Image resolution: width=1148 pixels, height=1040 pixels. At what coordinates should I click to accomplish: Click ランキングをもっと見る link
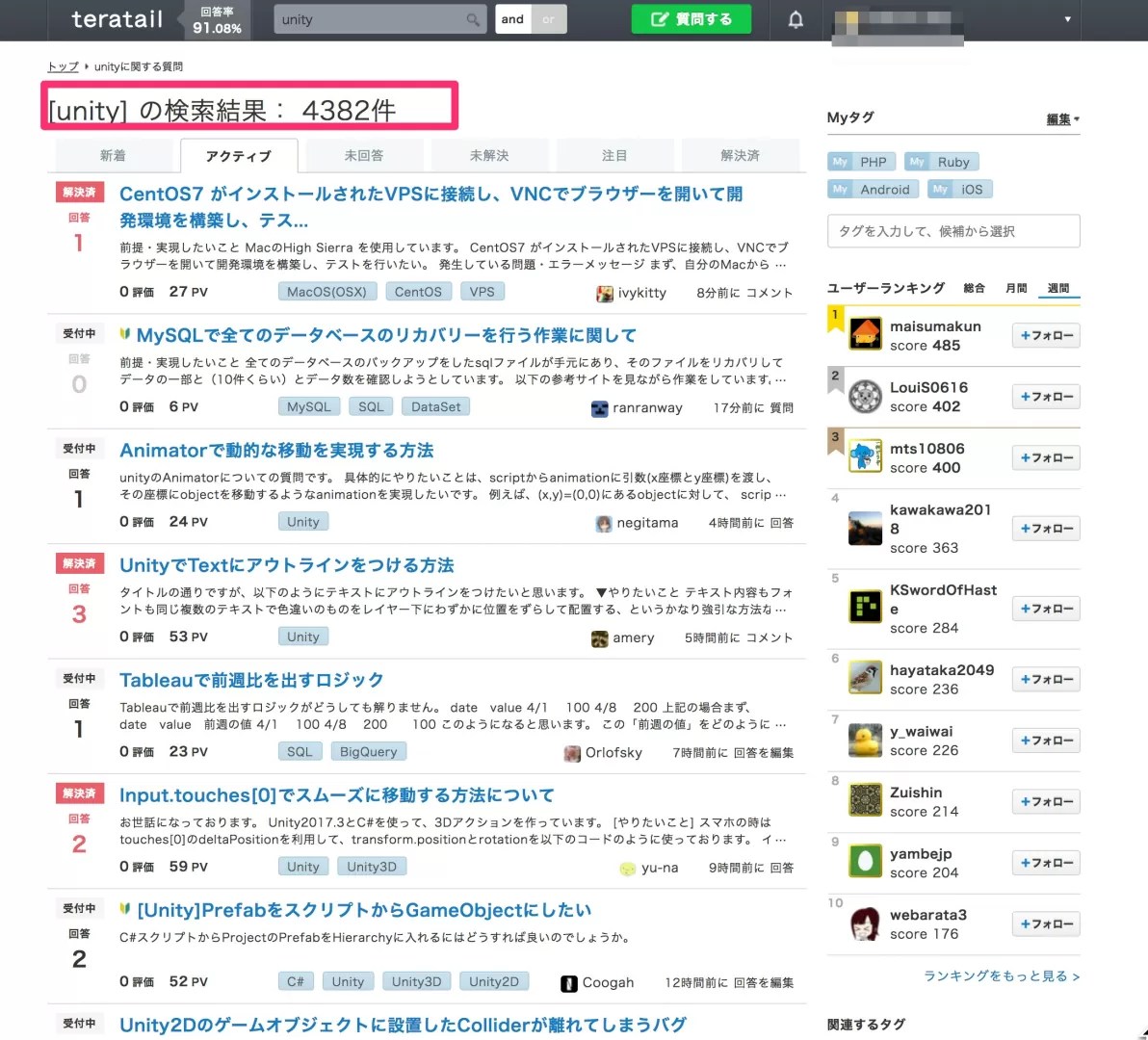(1001, 976)
